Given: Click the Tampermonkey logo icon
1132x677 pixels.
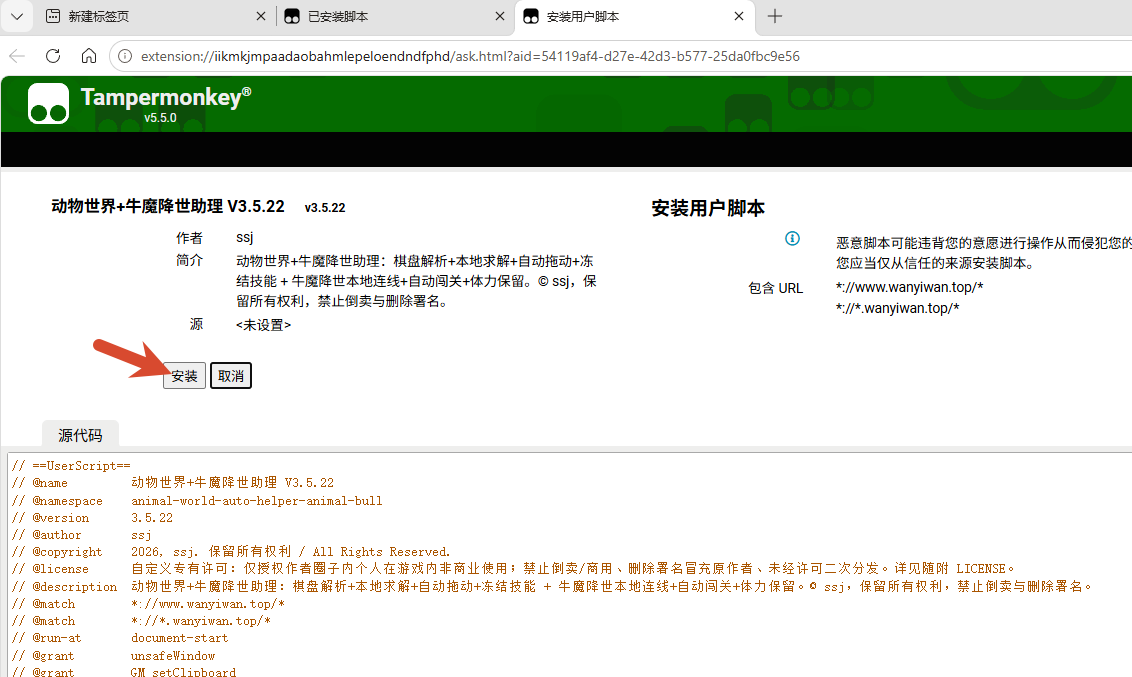Looking at the screenshot, I should [48, 103].
